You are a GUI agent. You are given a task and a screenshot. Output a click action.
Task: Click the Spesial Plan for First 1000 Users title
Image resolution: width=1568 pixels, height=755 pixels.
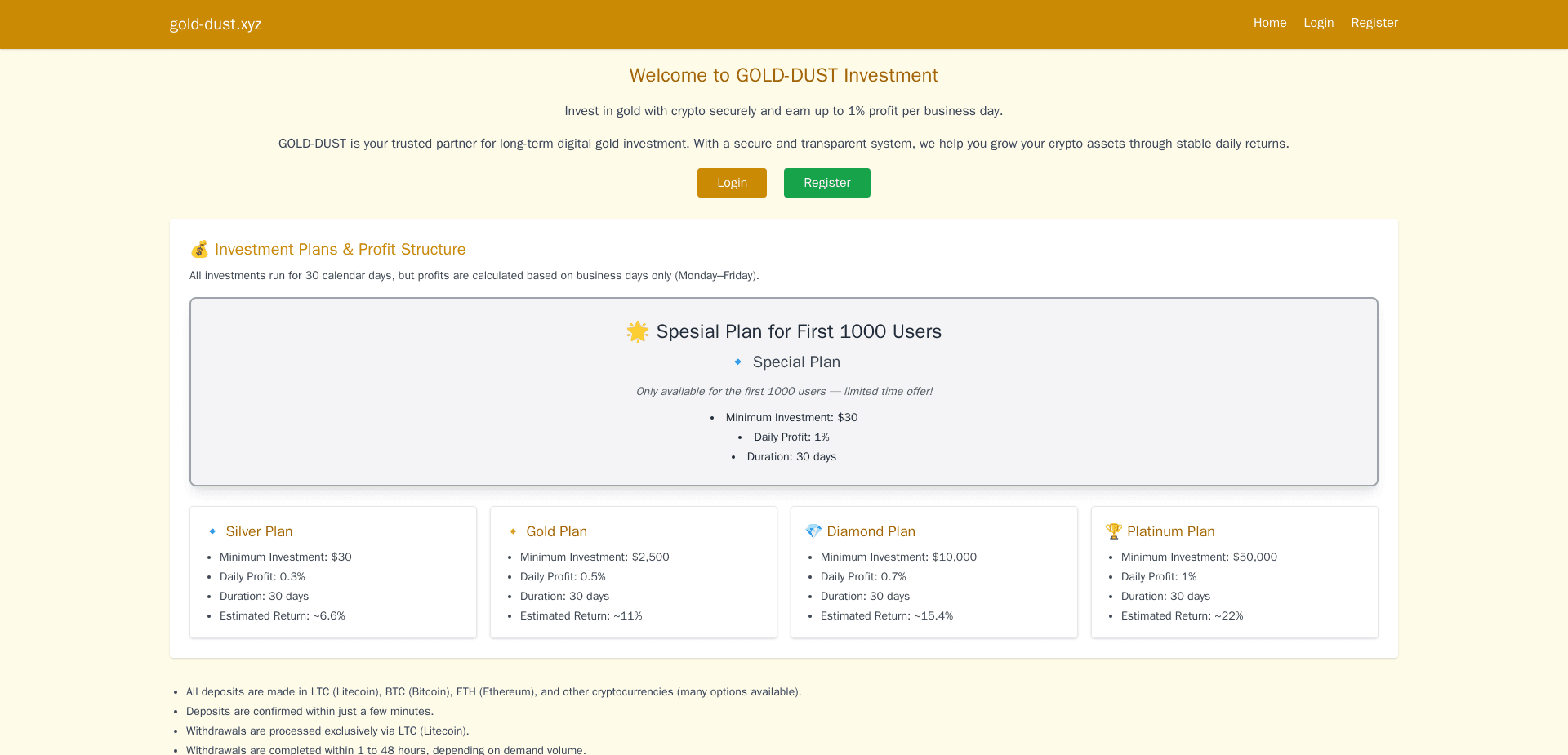(x=798, y=332)
